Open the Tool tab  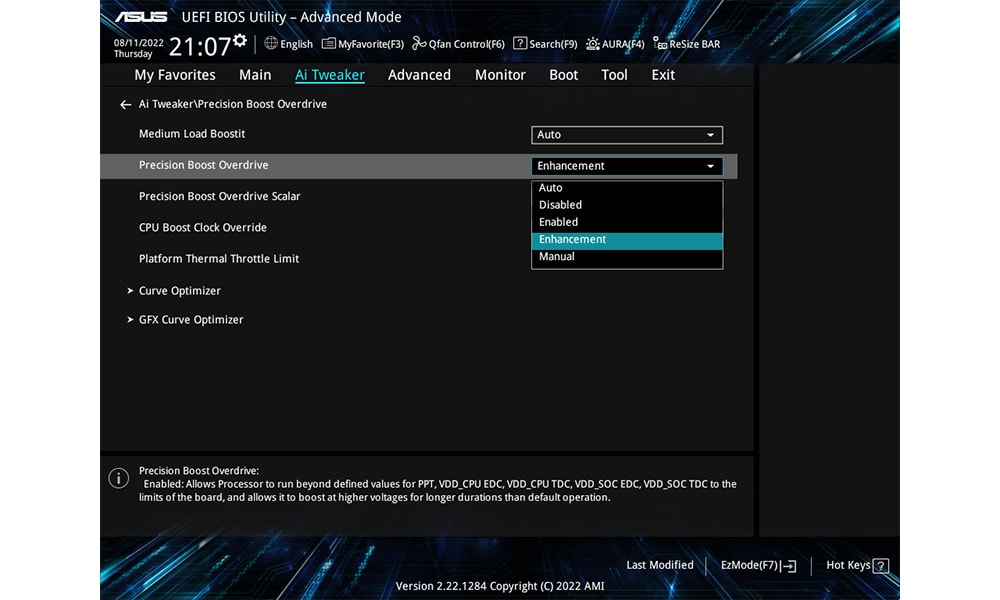click(614, 75)
